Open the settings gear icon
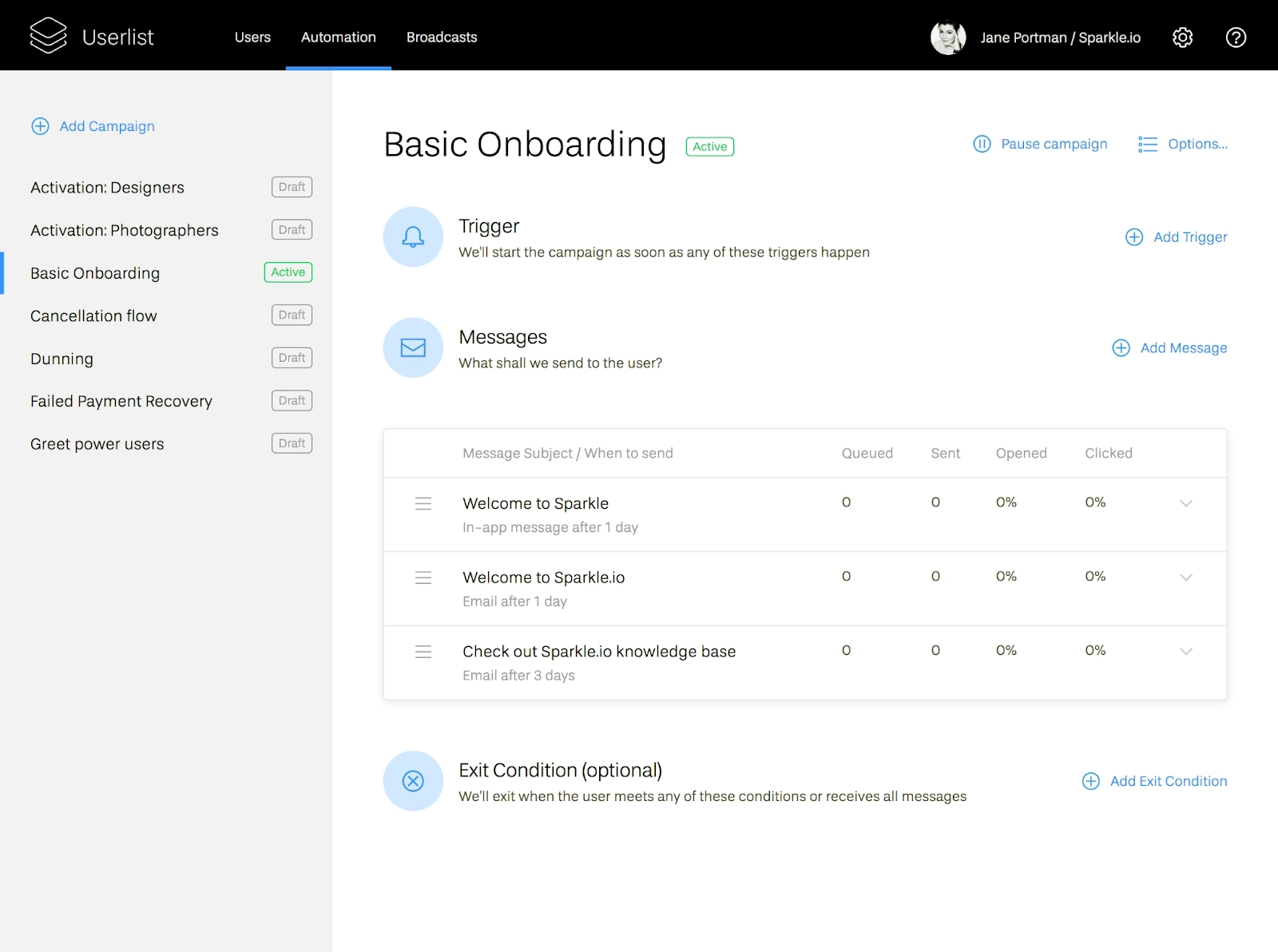 click(x=1183, y=37)
